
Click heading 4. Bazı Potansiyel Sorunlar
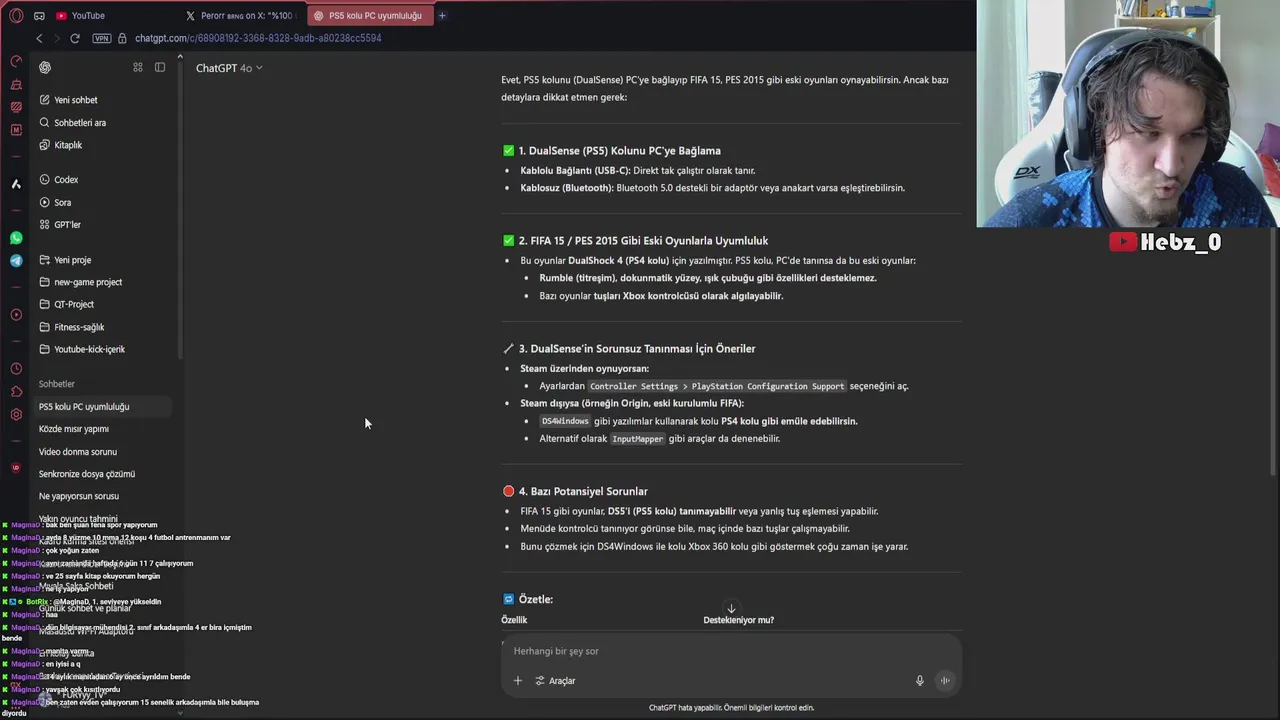(583, 491)
